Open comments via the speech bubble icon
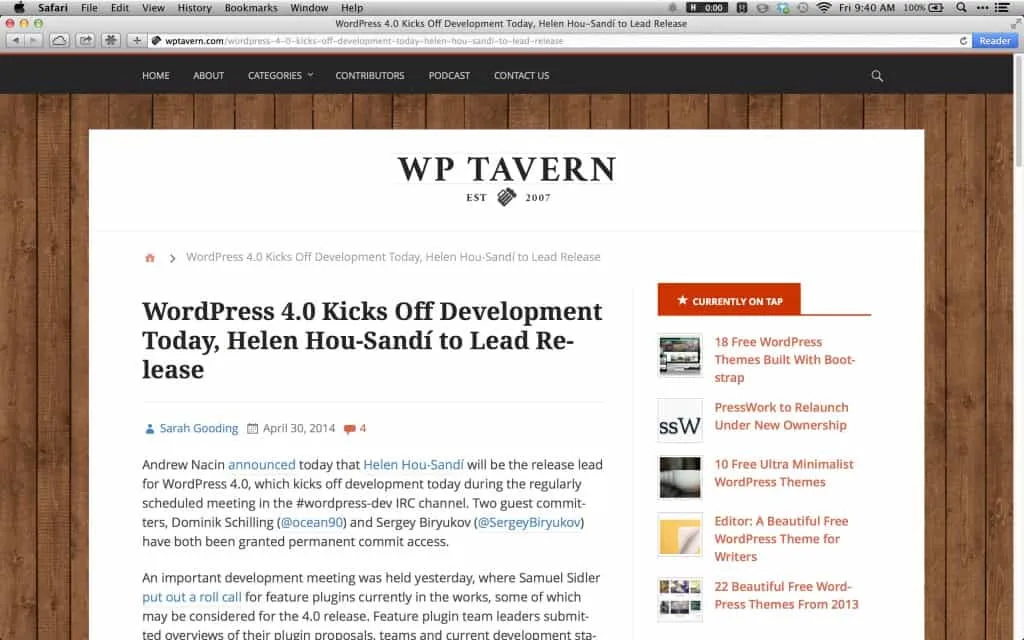1024x640 pixels. click(x=347, y=427)
